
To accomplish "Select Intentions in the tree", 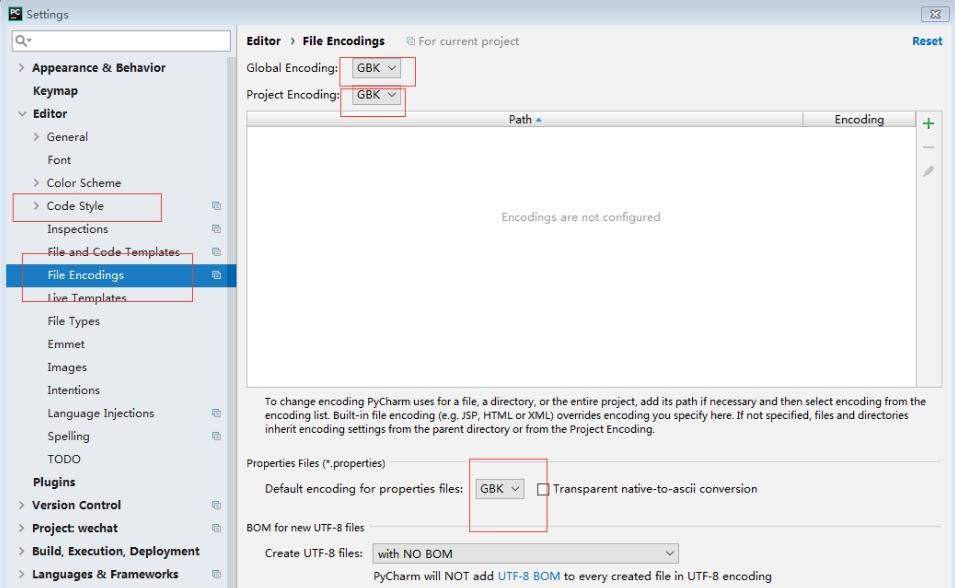I will click(x=74, y=390).
